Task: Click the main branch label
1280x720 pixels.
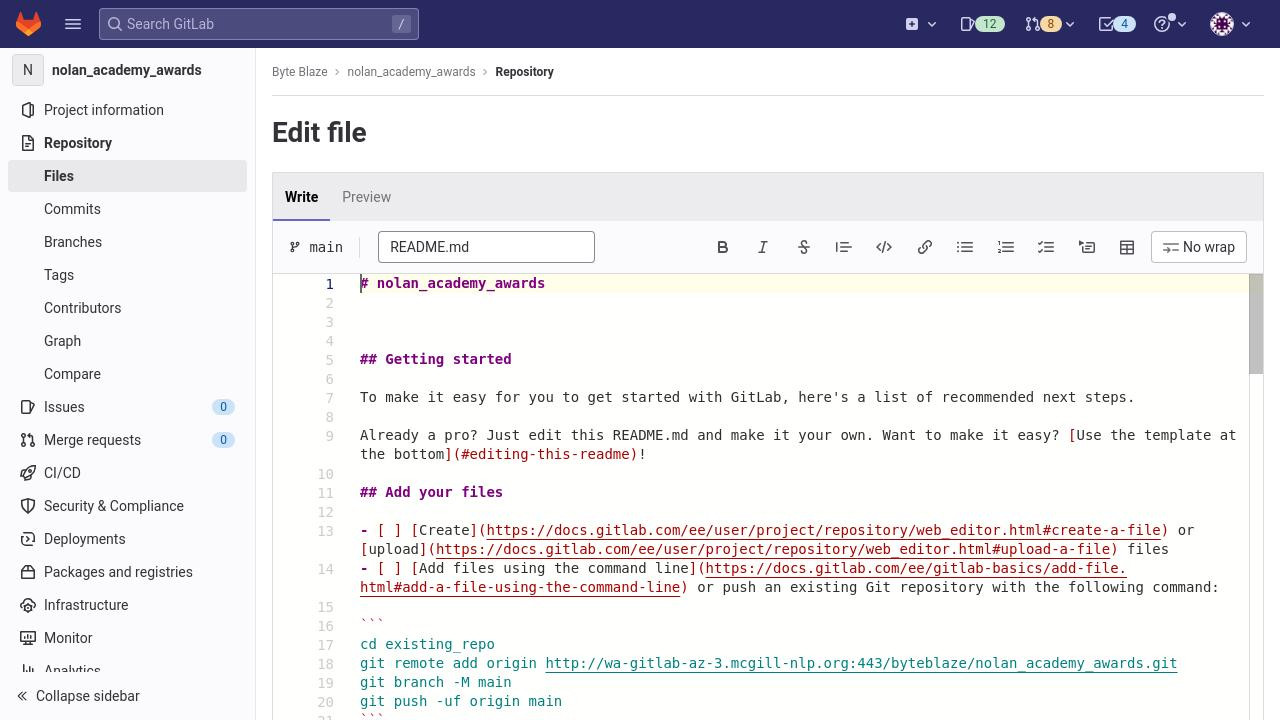Action: pyautogui.click(x=316, y=247)
